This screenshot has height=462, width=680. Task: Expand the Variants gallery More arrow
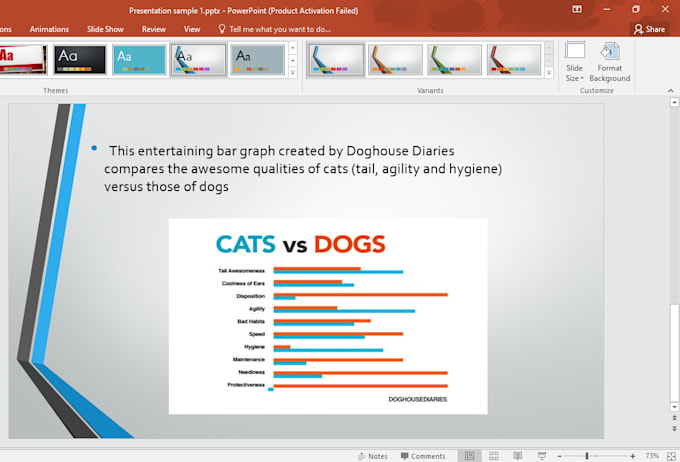coord(549,73)
